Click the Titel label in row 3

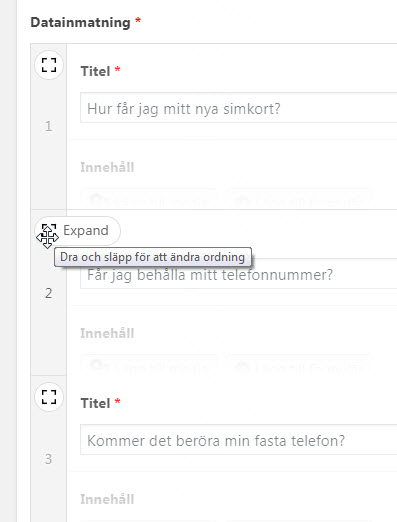point(95,403)
